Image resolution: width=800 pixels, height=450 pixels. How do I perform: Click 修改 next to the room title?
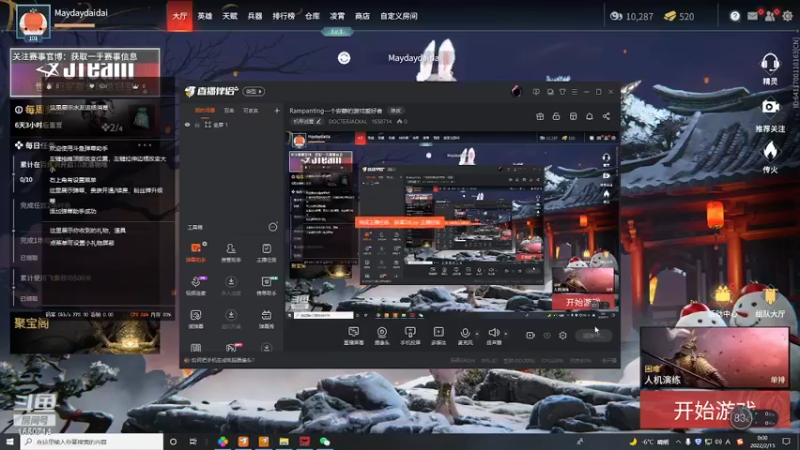pyautogui.click(x=395, y=111)
